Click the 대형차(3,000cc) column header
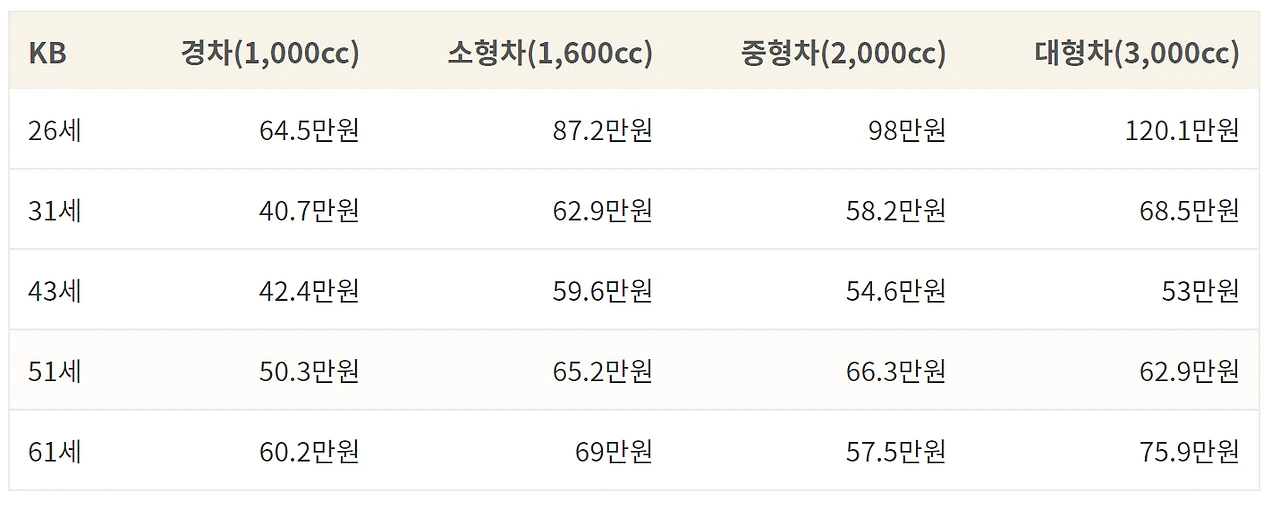This screenshot has height=508, width=1280. [x=1137, y=53]
